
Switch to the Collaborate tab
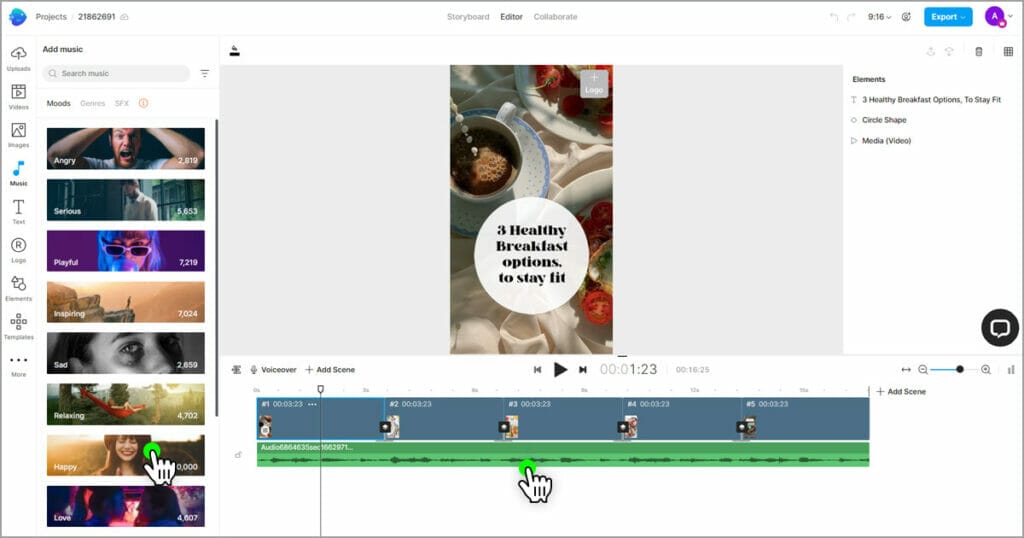tap(555, 17)
